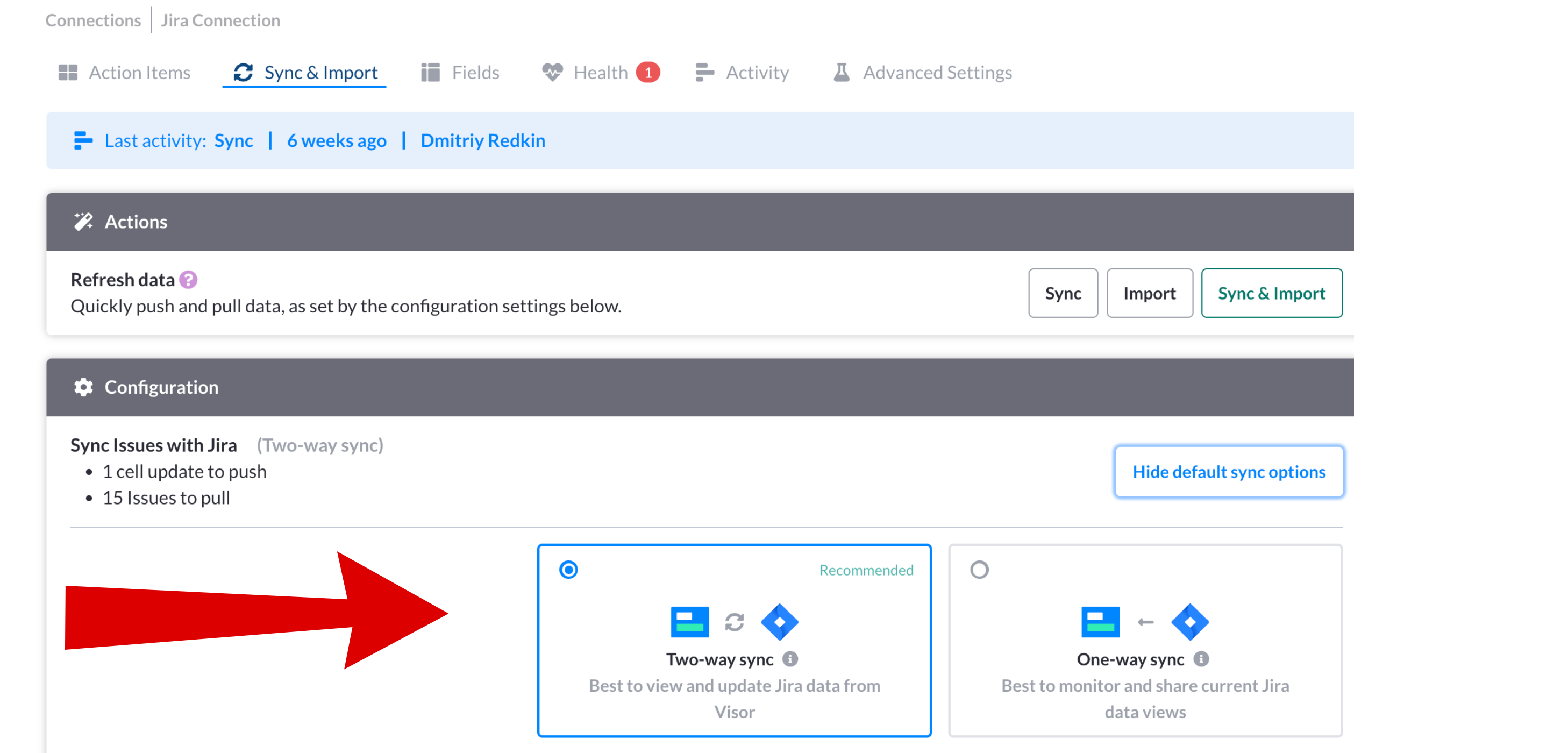Click the Jira logo in Two-way sync card
1568x753 pixels.
click(780, 622)
